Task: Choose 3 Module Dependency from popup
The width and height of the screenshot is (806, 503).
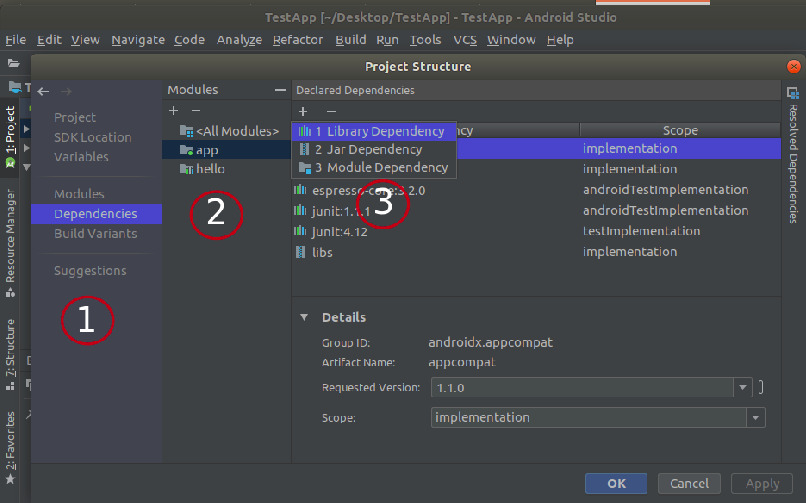Action: point(374,167)
